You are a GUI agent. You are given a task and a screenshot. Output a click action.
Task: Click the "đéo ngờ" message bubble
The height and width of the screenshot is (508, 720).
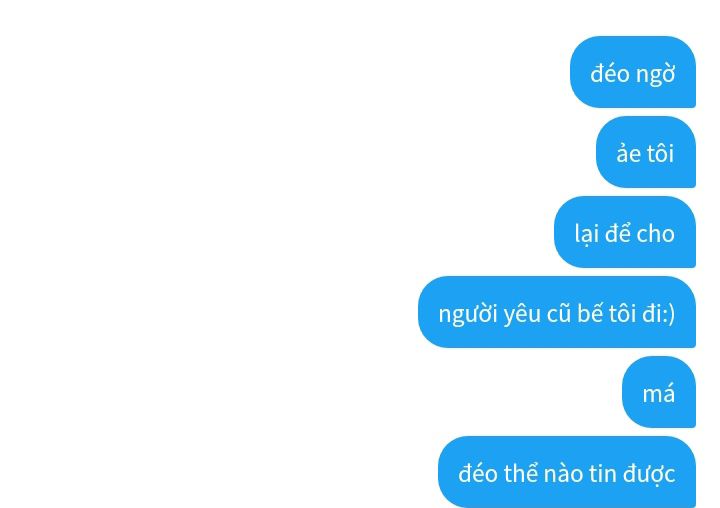[633, 72]
